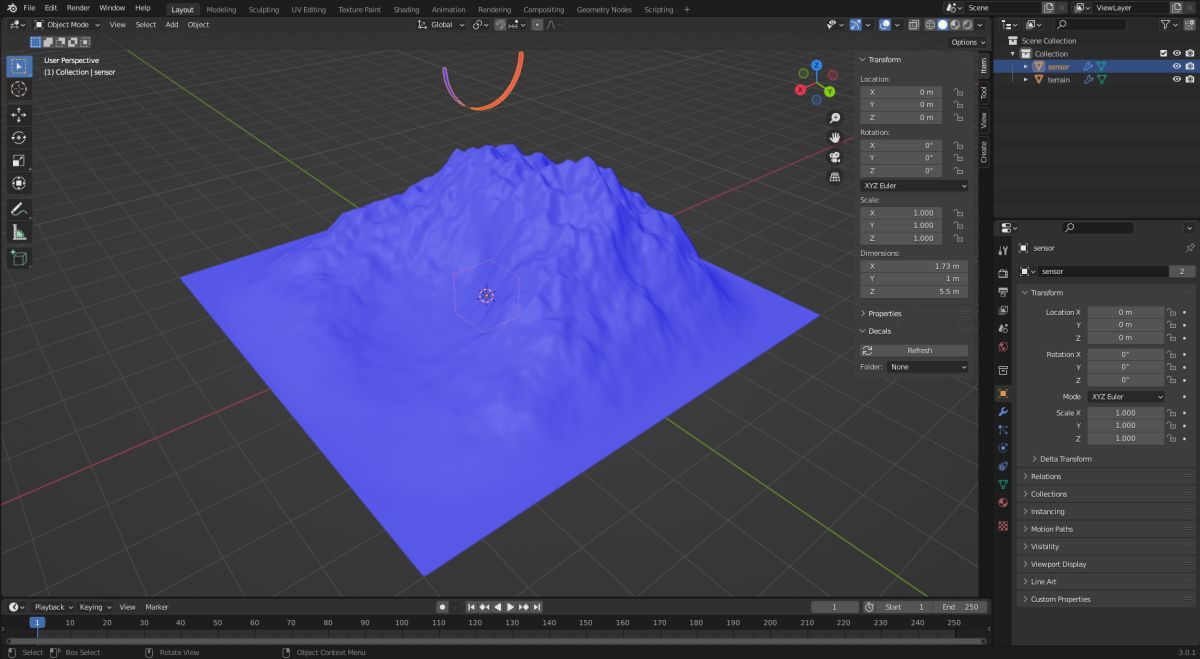The height and width of the screenshot is (659, 1200).
Task: Open the Tool properties tab icon
Action: click(1003, 250)
